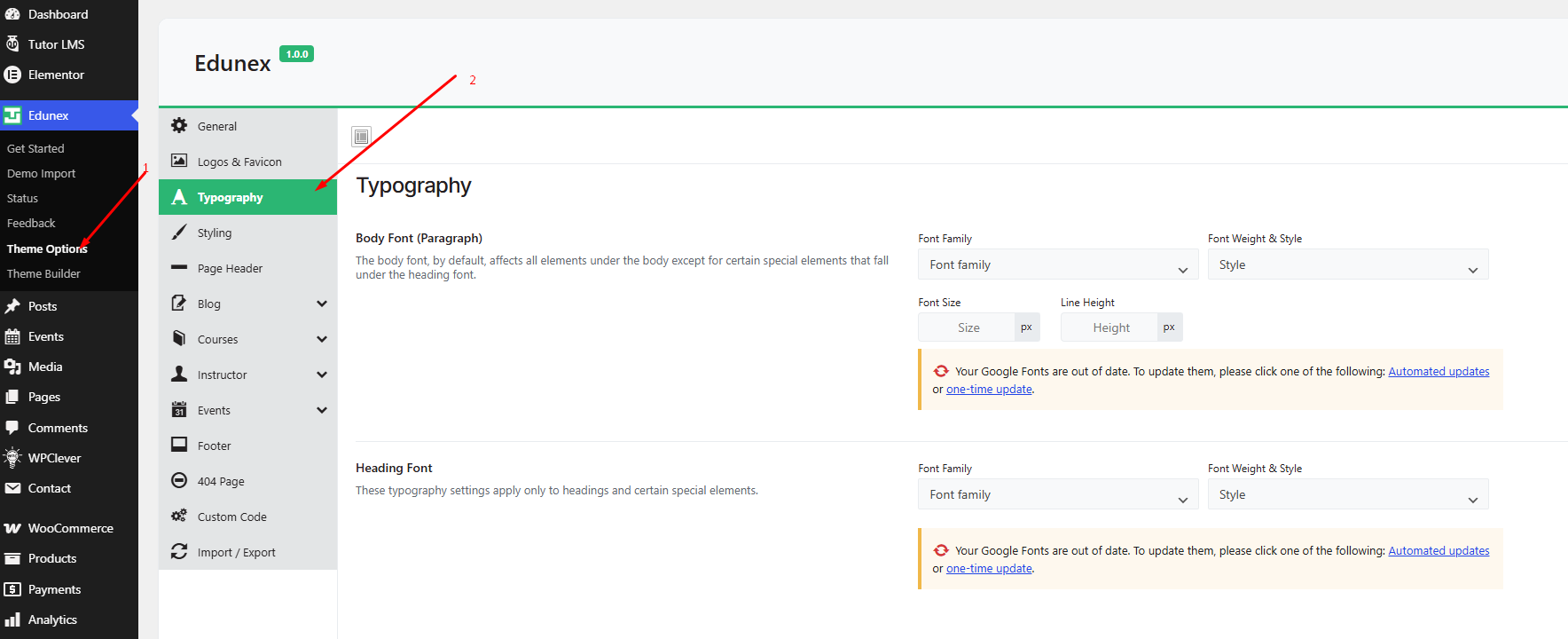Screen dimensions: 1568x639
Task: Click the Posts pin icon
Action: 12,306
